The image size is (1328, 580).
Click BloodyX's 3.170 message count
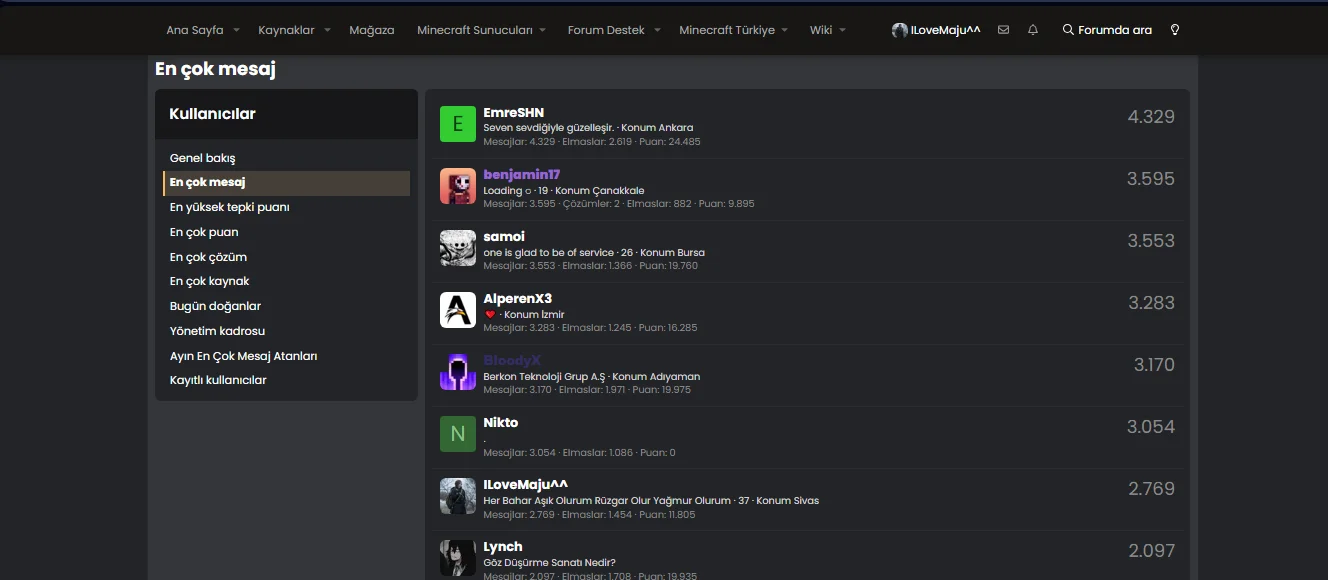point(1154,365)
